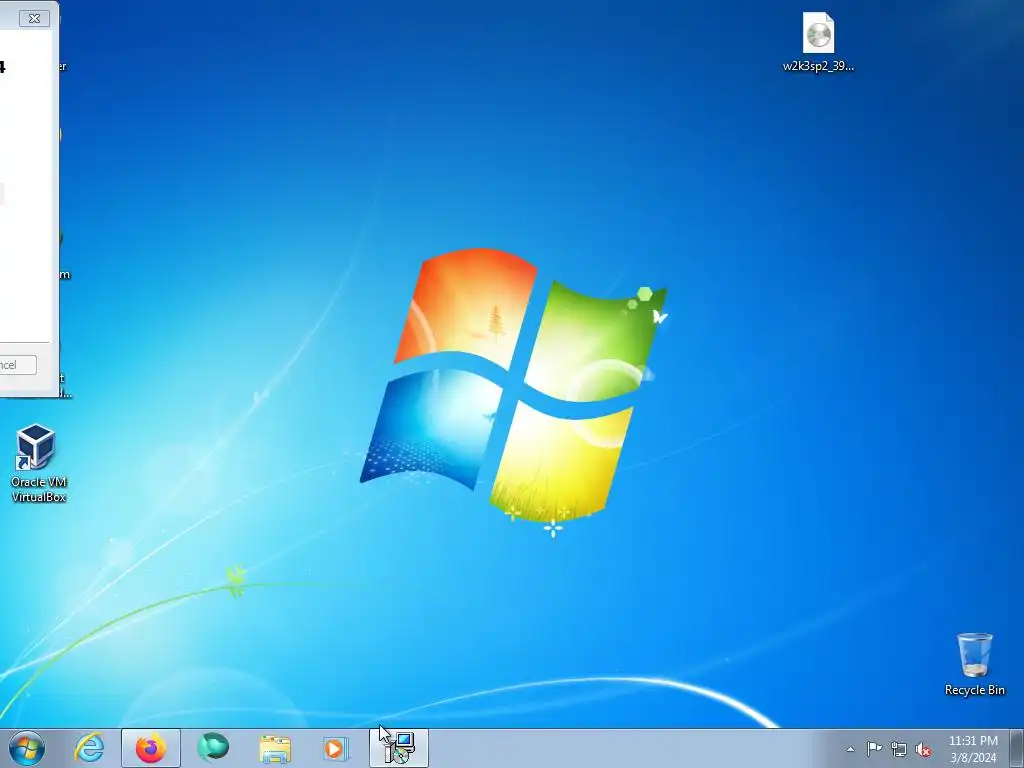Open Windows Explorer folder icon in taskbar
Image resolution: width=1024 pixels, height=768 pixels.
pyautogui.click(x=275, y=748)
